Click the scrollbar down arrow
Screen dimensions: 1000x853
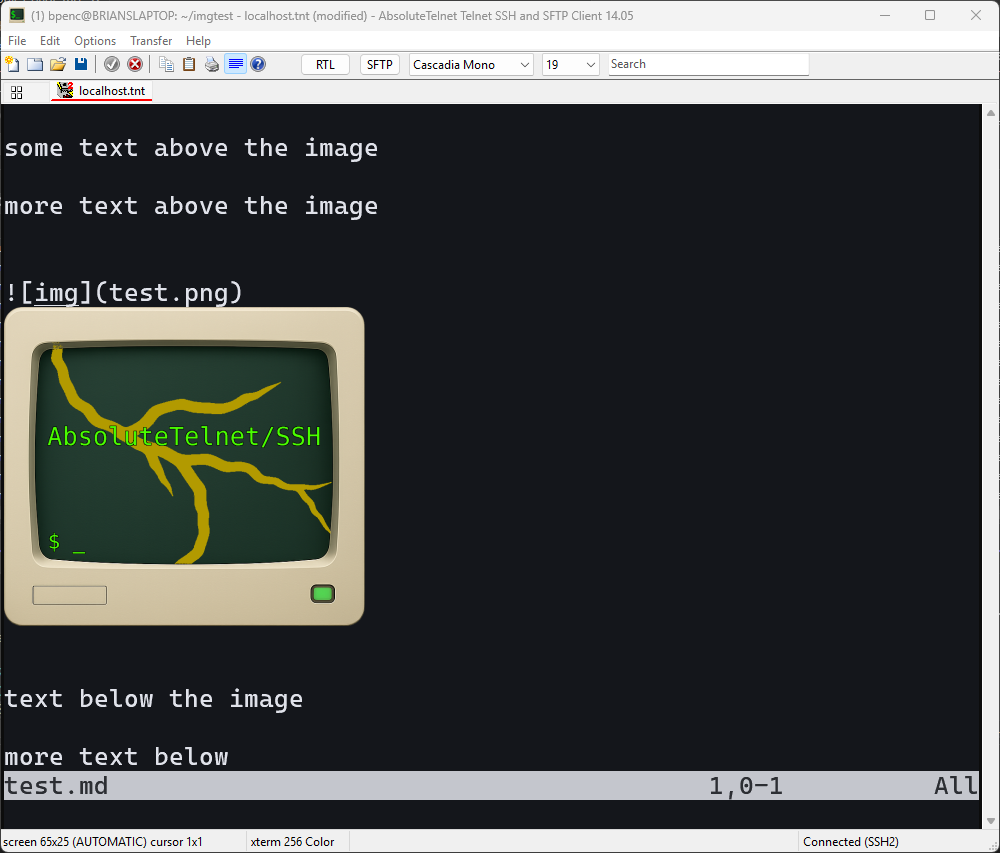[990, 821]
